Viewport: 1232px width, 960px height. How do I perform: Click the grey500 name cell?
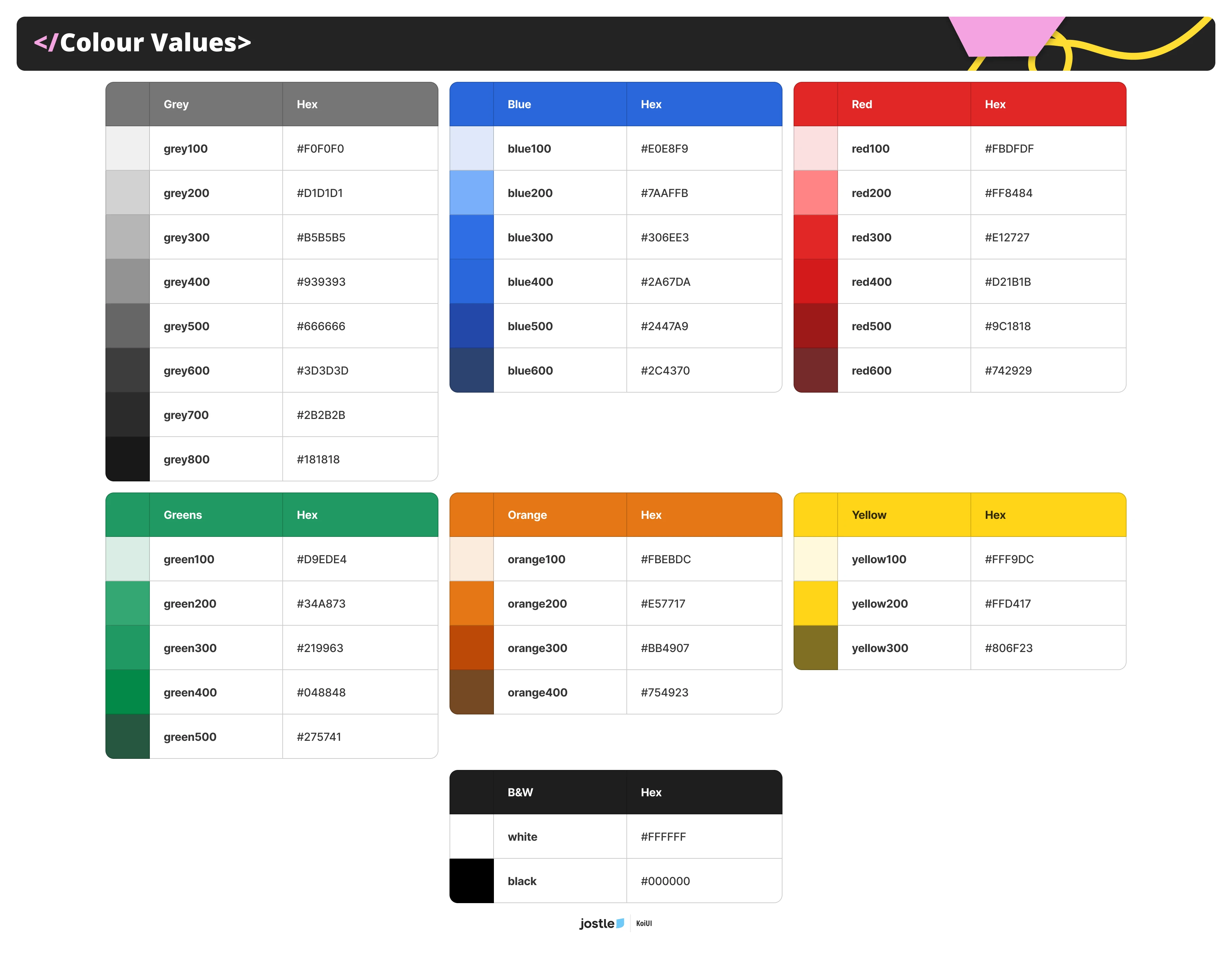(215, 326)
